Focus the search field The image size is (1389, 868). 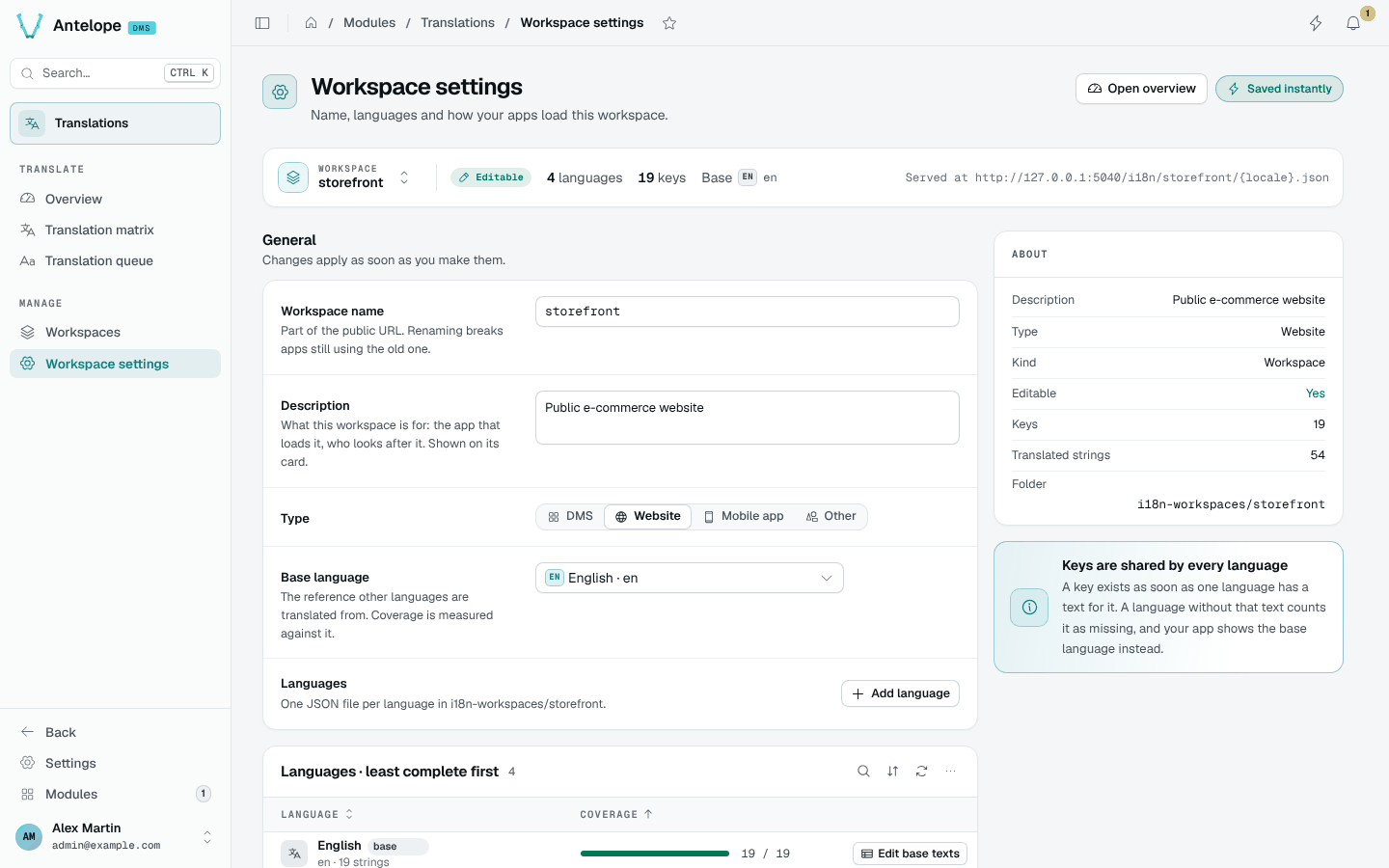[x=115, y=73]
